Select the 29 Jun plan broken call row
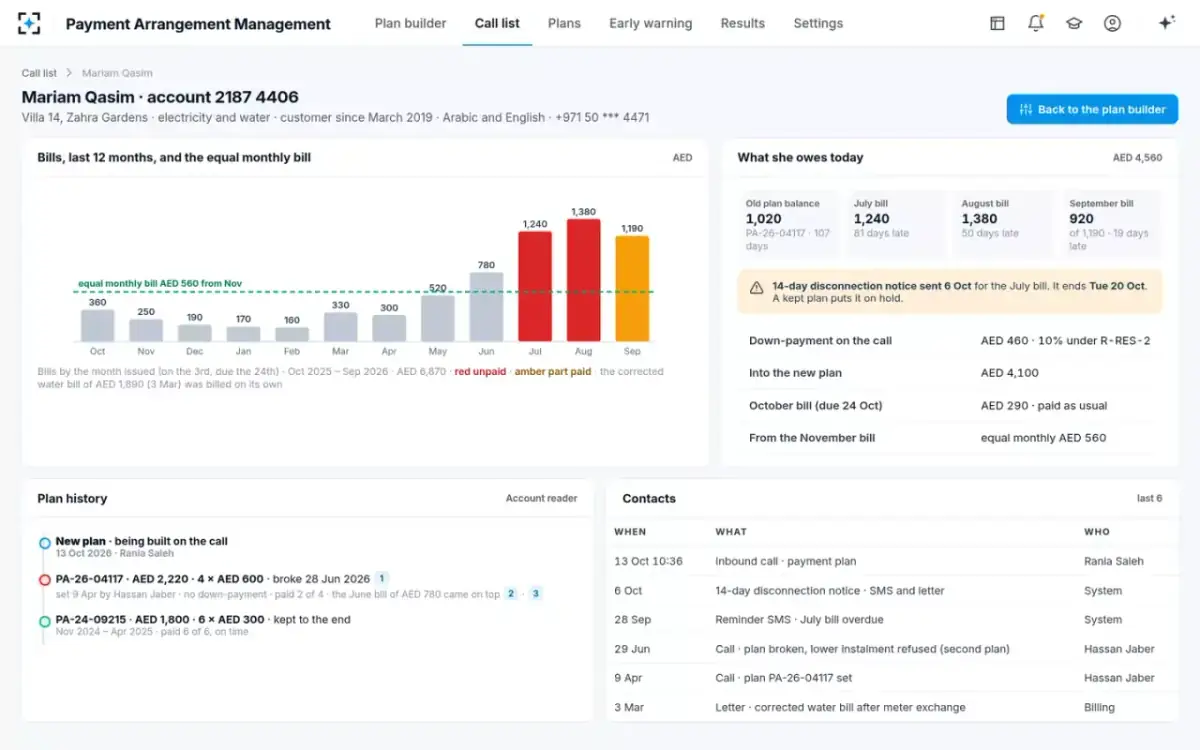This screenshot has height=750, width=1200. tap(892, 649)
